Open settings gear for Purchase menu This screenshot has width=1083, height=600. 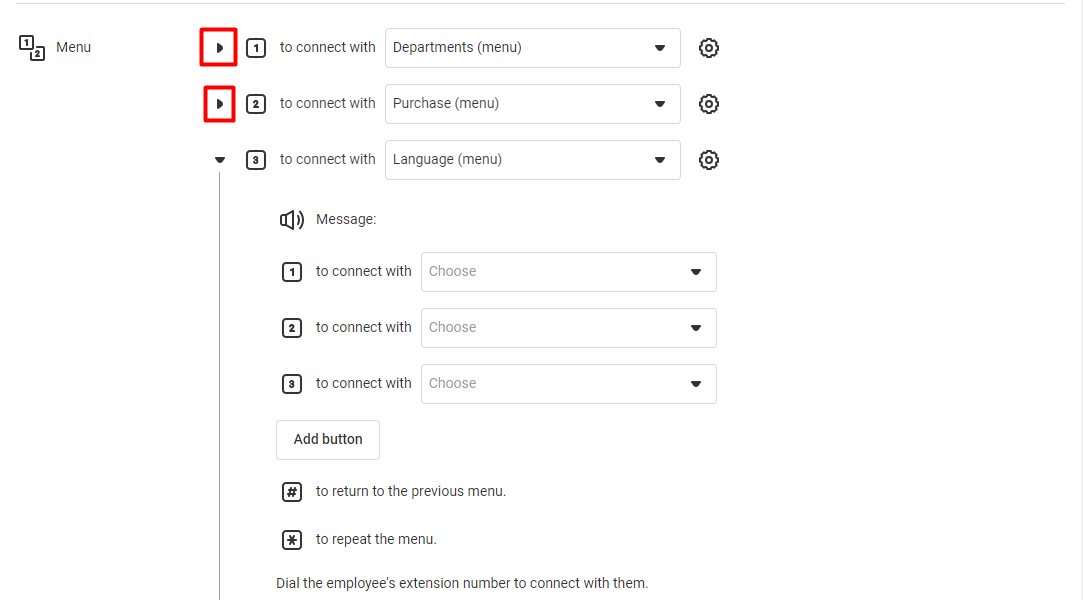click(x=709, y=104)
